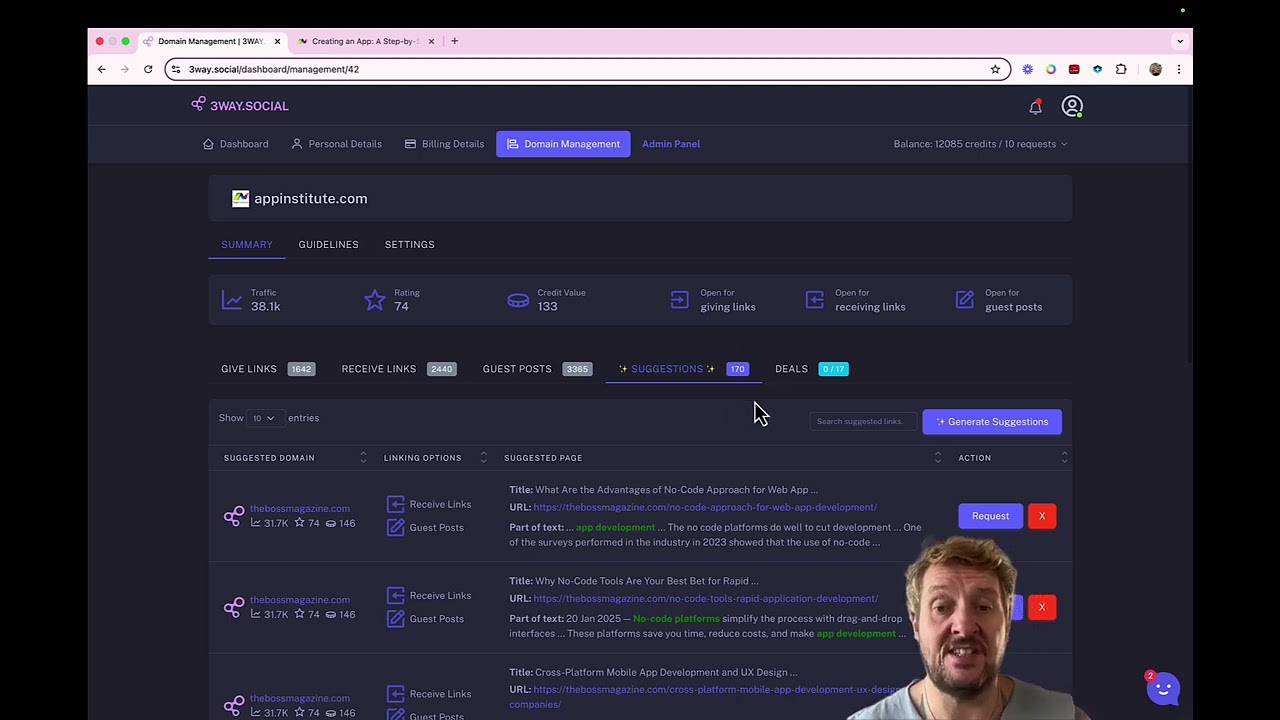This screenshot has width=1280, height=720.
Task: Open the notifications bell
Action: [x=1035, y=106]
